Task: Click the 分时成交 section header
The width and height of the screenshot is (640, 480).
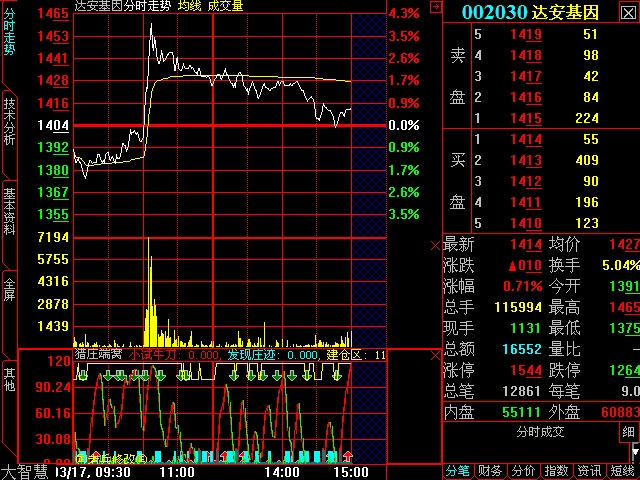Action: point(540,432)
